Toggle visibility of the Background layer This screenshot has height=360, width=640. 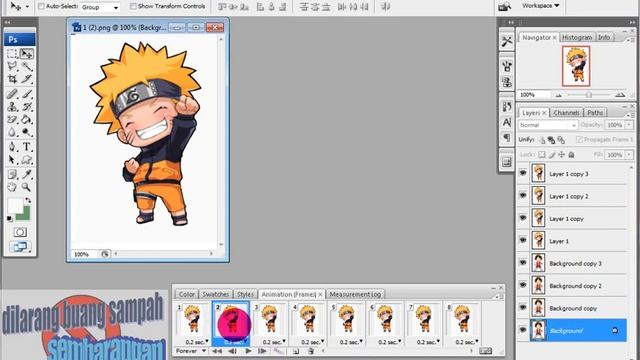click(523, 330)
